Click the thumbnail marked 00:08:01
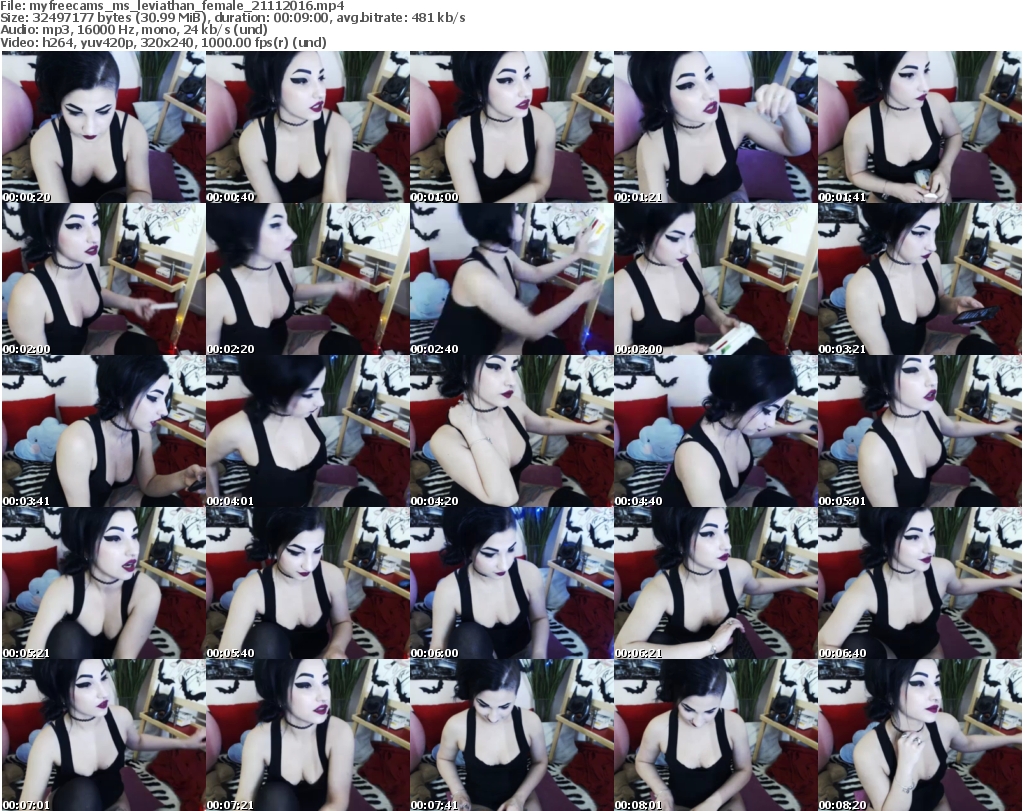1024x811 pixels. (715, 735)
